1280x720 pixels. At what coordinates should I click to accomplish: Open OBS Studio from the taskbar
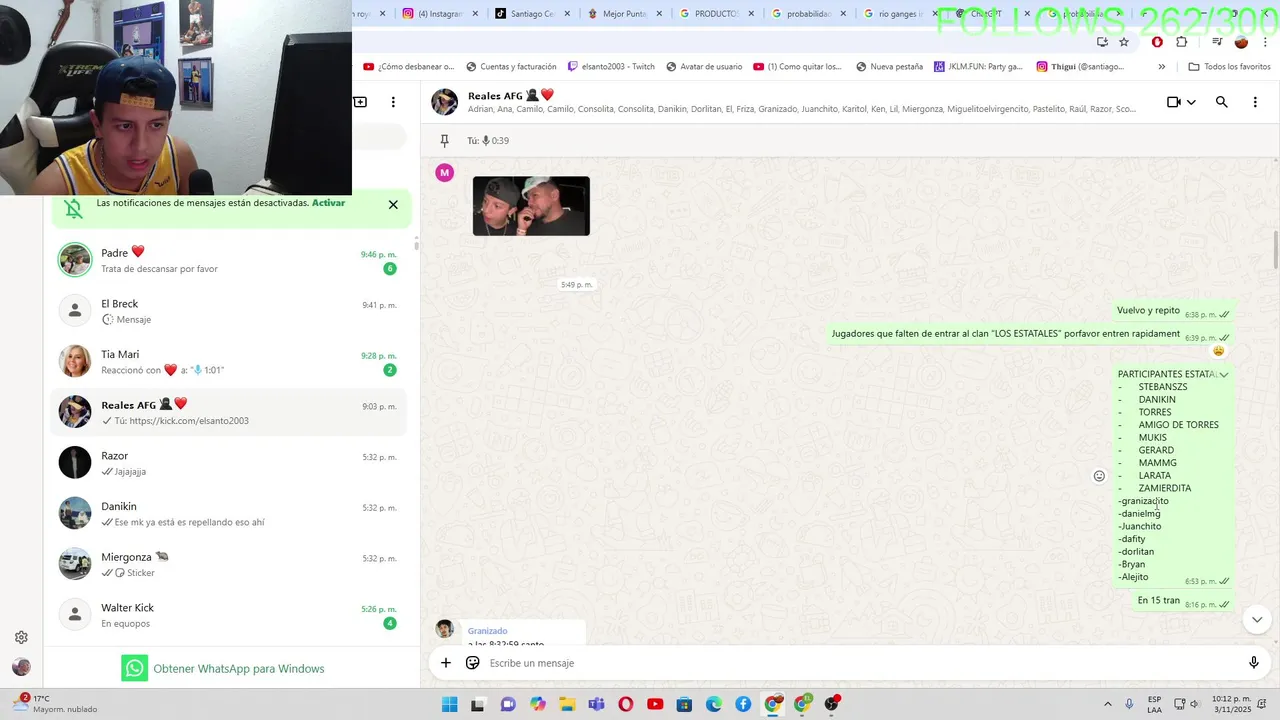click(832, 704)
